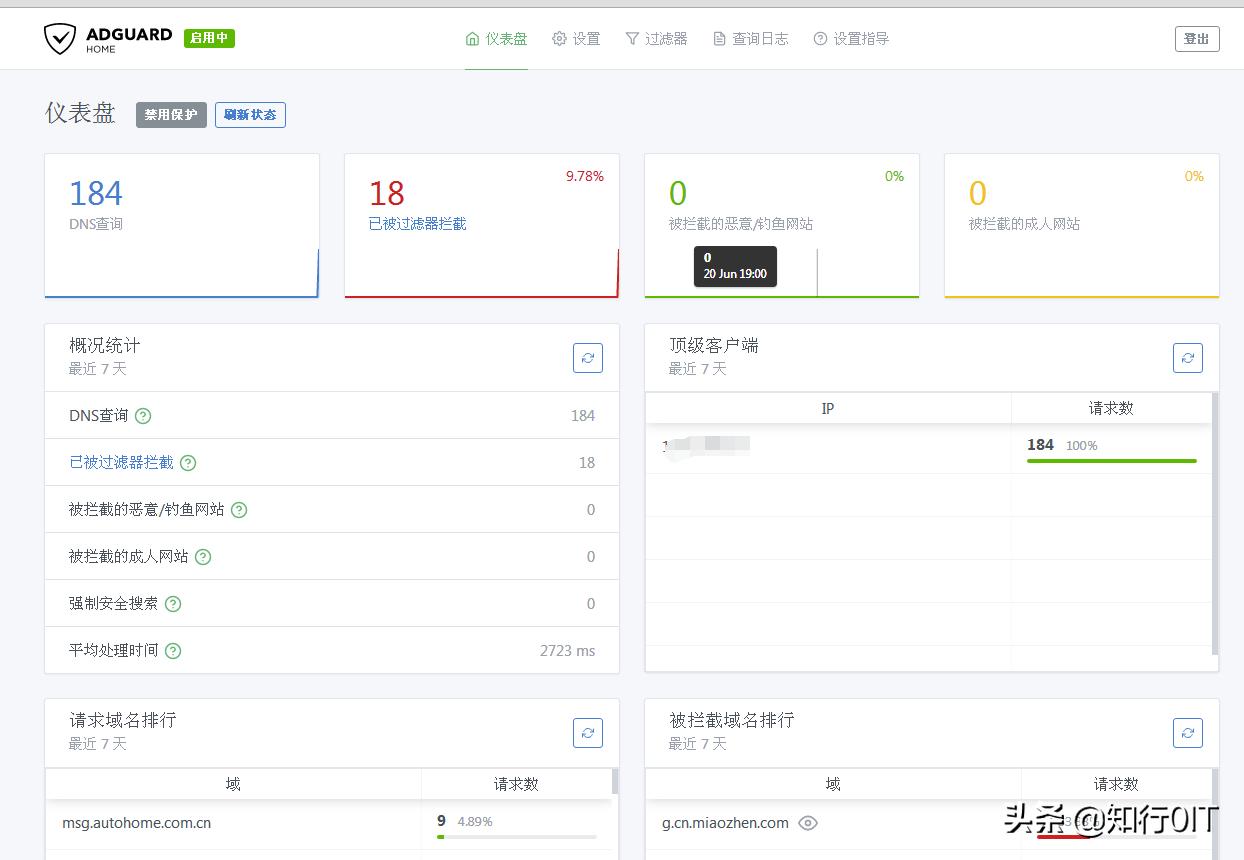Click 域 column header in 被拦截域名排行
Screen dimensions: 1244x860
(x=833, y=784)
